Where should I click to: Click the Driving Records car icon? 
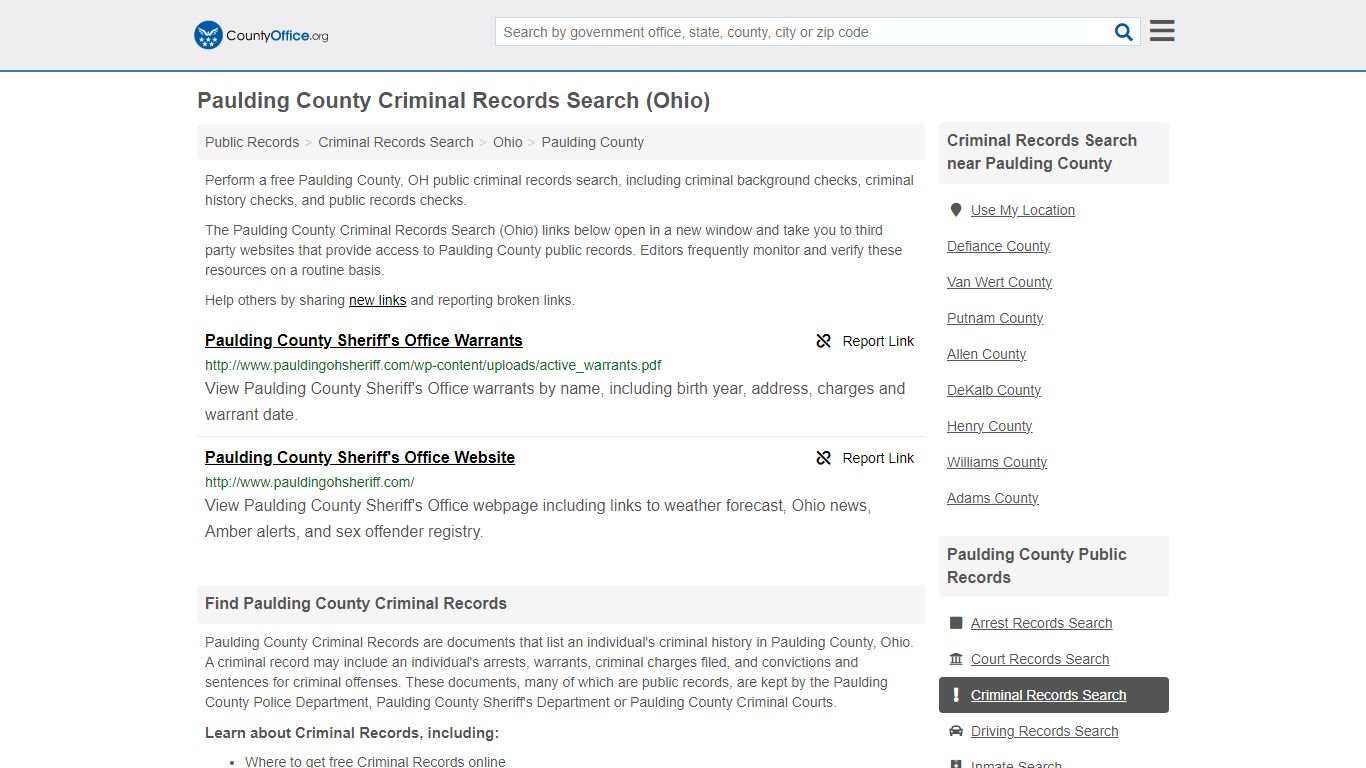[956, 731]
